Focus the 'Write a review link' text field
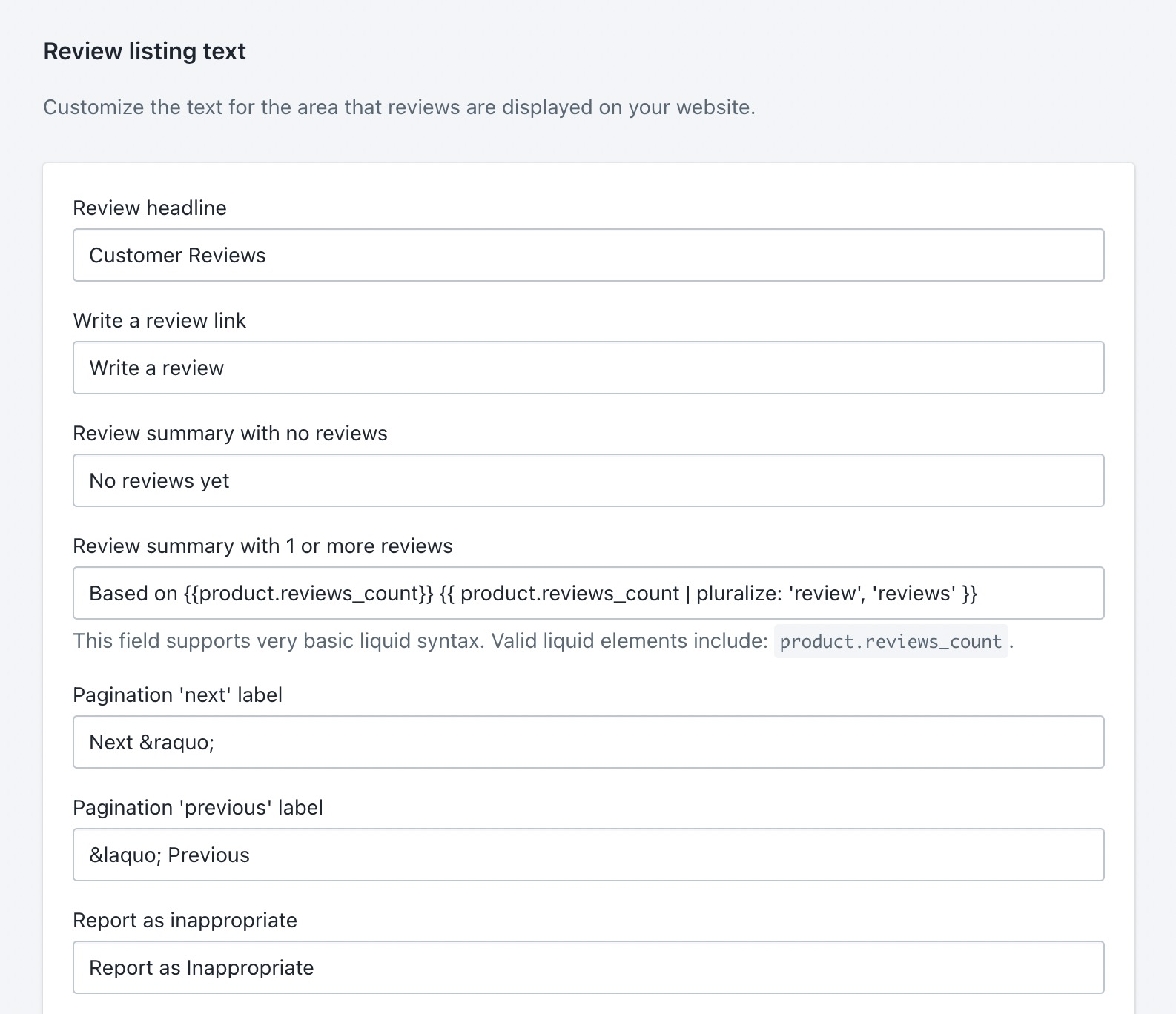This screenshot has width=1176, height=1014. pos(589,368)
